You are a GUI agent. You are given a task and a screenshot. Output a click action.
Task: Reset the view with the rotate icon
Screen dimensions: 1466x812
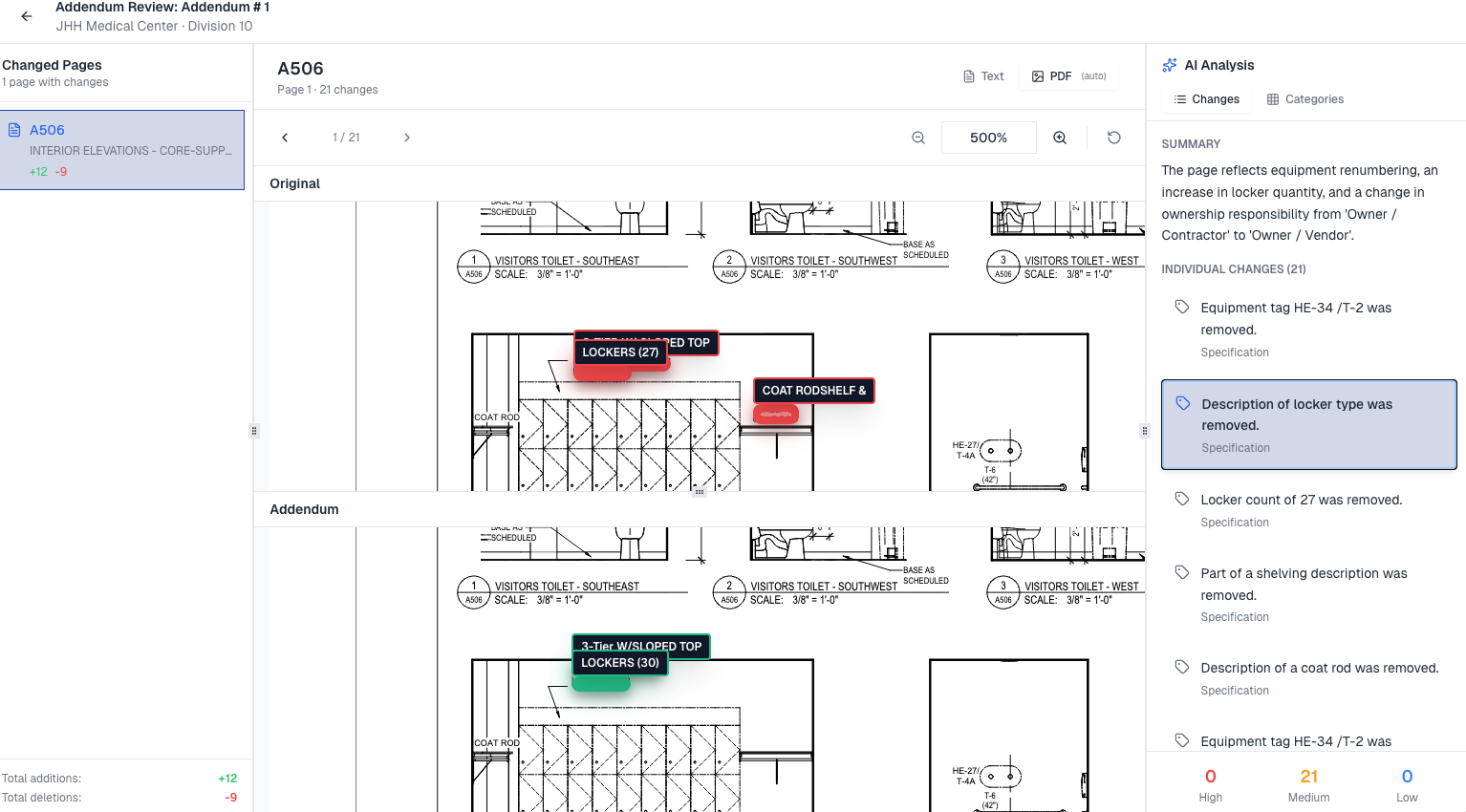tap(1113, 138)
